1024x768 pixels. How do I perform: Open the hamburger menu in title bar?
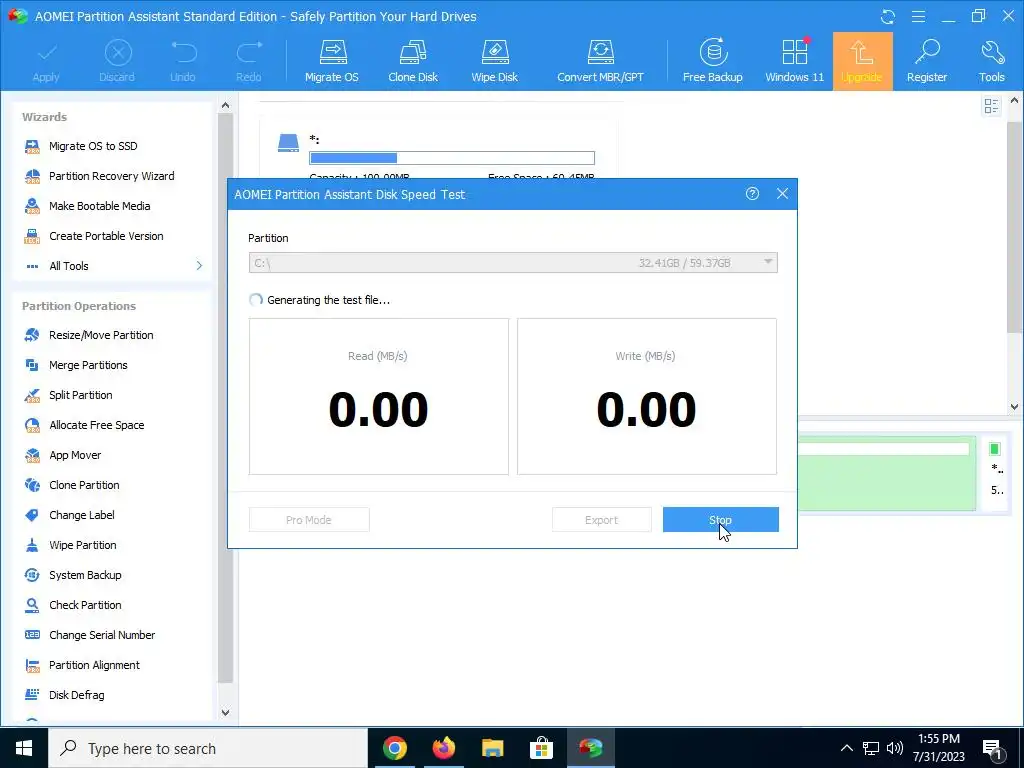click(x=918, y=16)
